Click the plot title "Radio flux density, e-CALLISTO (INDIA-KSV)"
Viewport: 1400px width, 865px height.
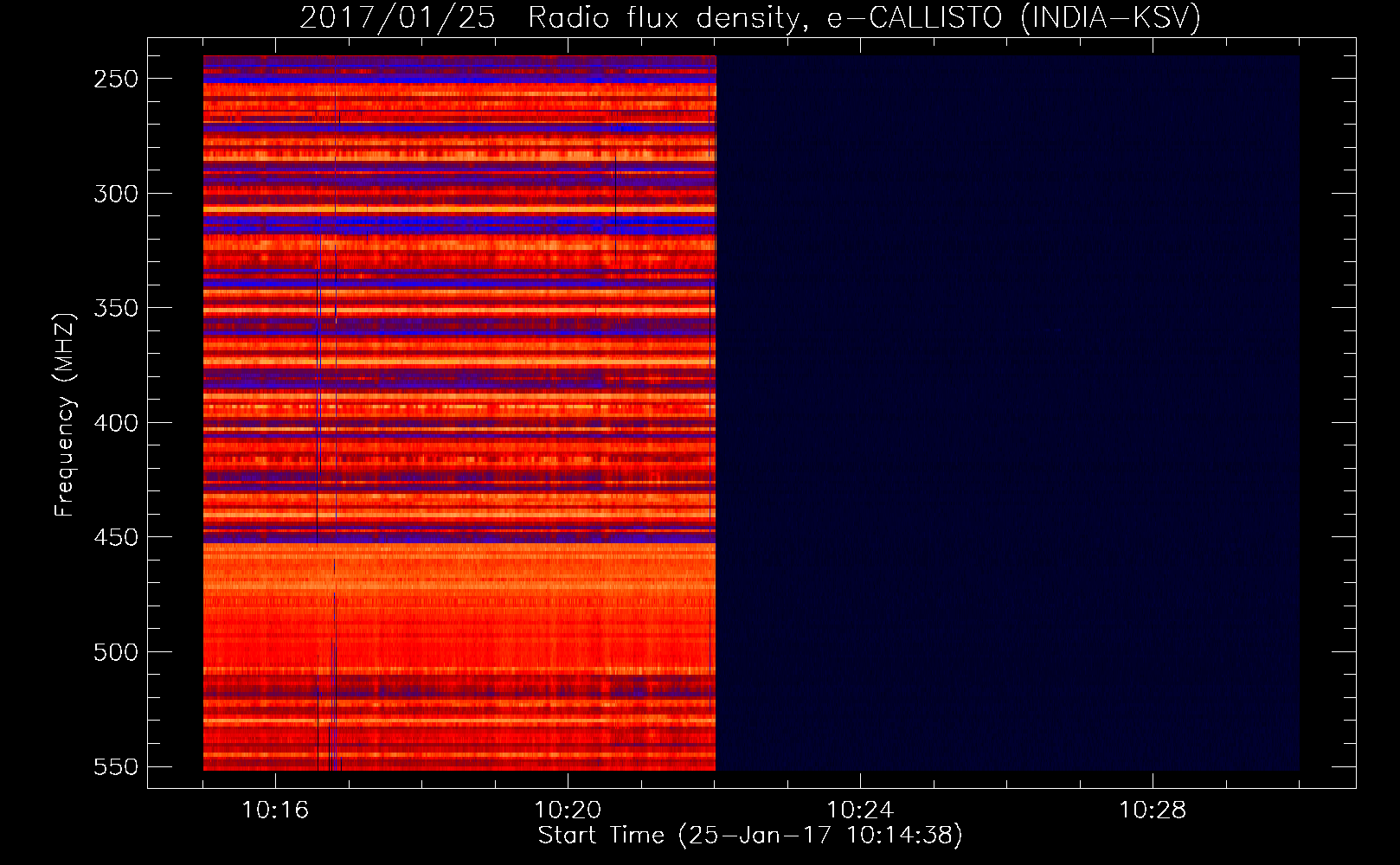click(x=864, y=17)
